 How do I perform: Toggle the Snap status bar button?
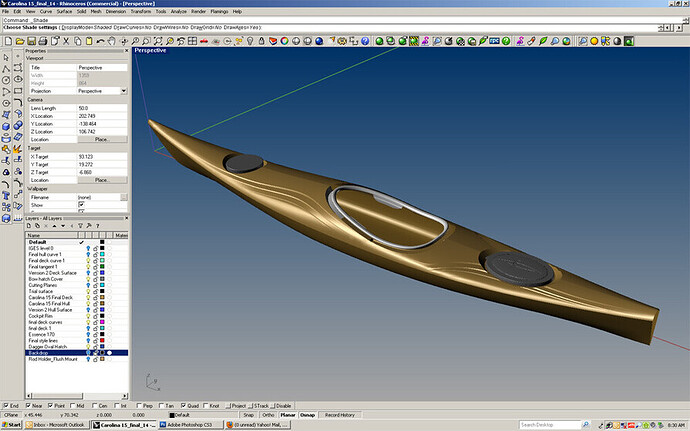click(249, 415)
